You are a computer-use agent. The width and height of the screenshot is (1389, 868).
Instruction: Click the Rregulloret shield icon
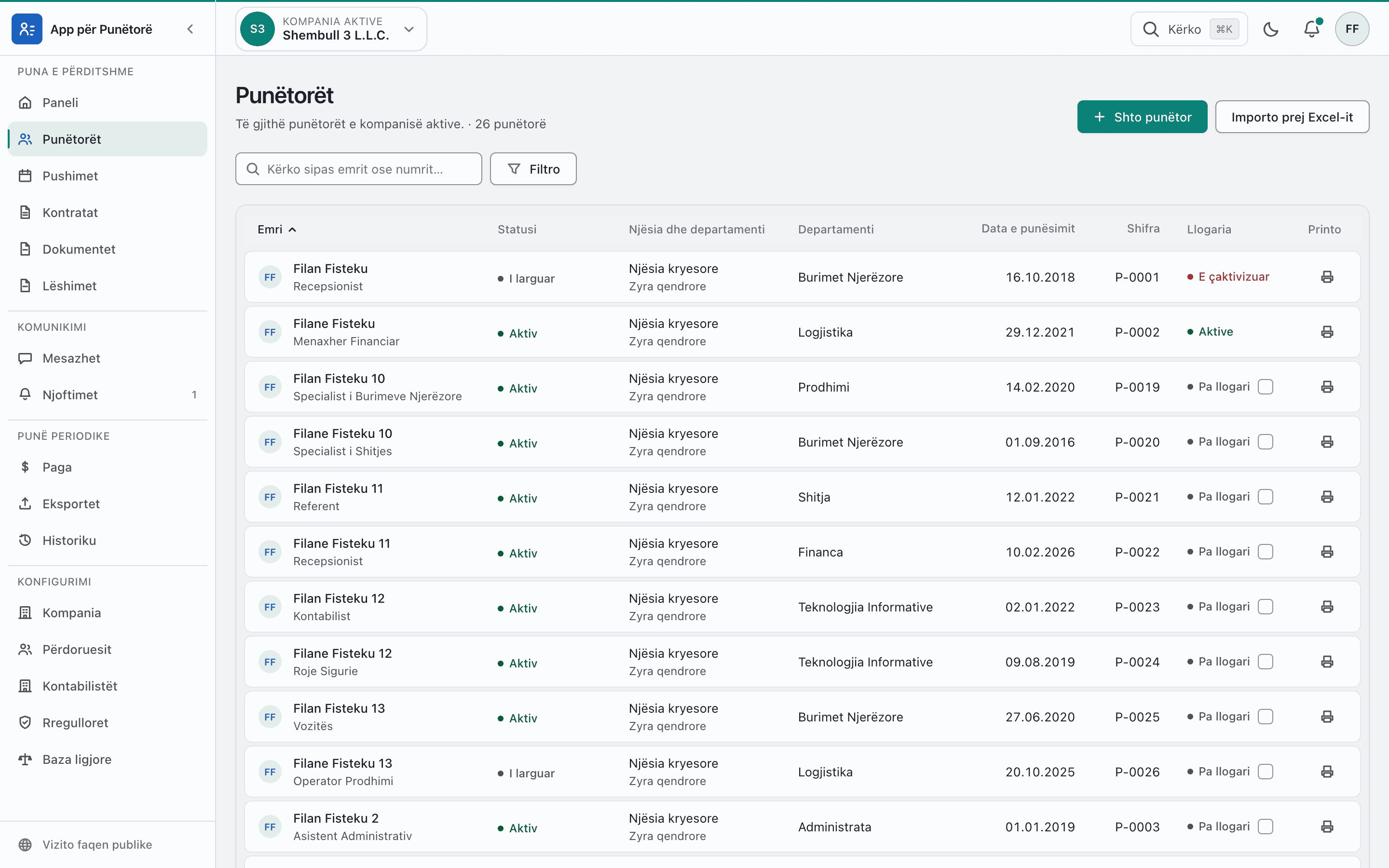(25, 722)
